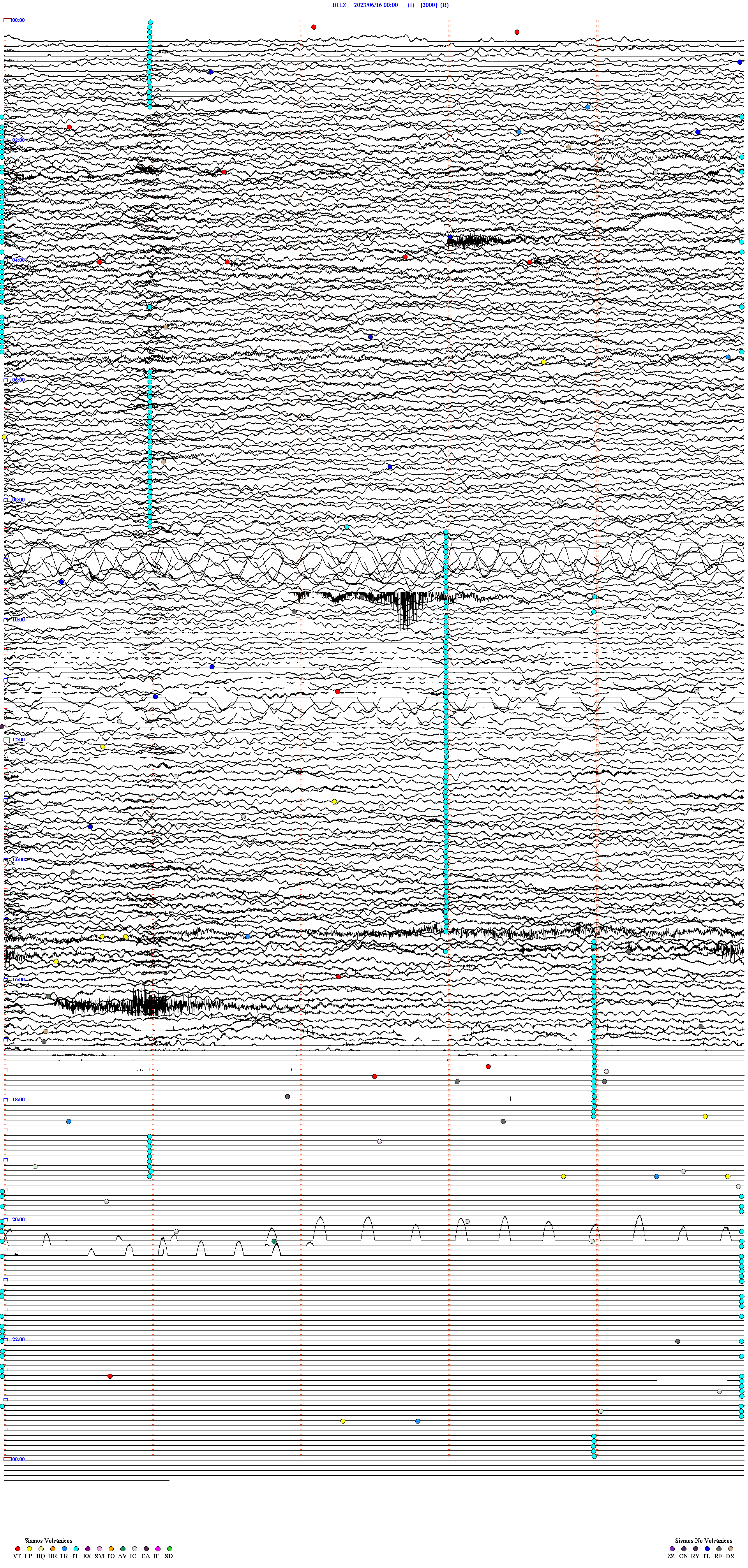
Task: Click the red VT marker beside 22:00 rows
Action: tap(110, 1376)
